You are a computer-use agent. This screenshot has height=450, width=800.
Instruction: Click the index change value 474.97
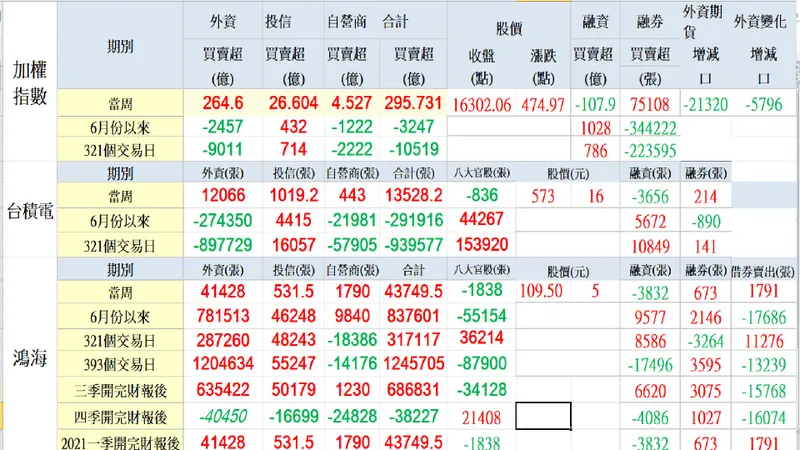(x=543, y=105)
